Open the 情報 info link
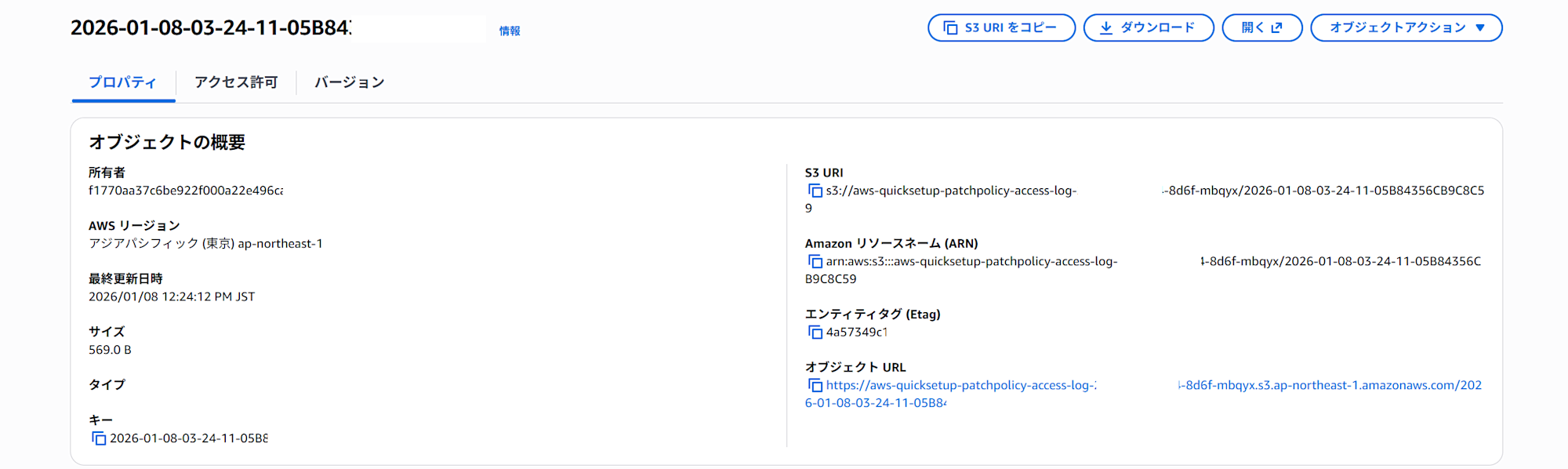Viewport: 1568px width, 469px height. coord(510,31)
